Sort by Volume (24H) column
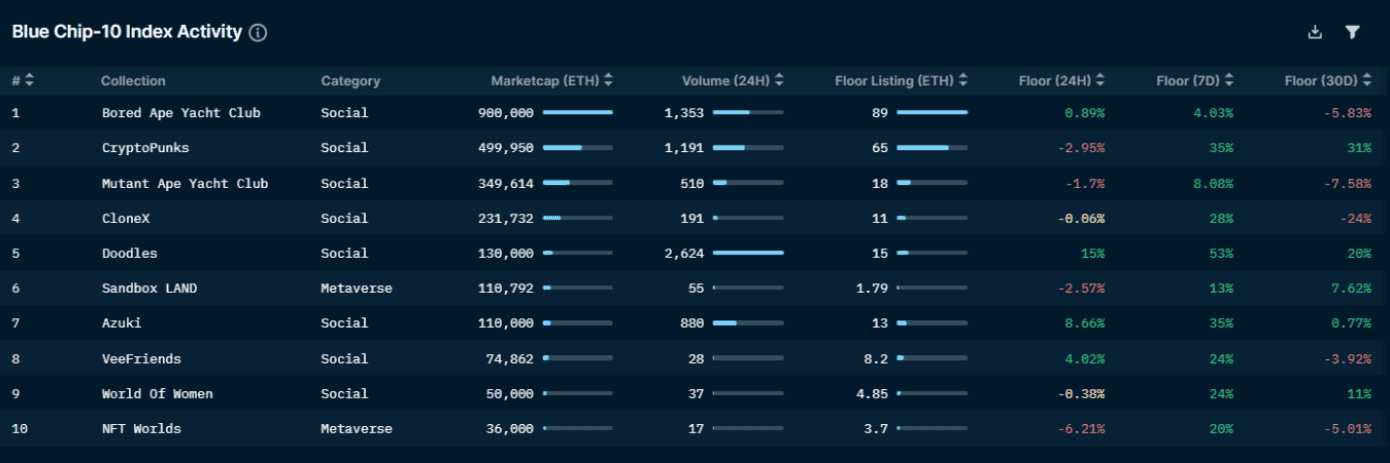Screen dimensions: 1390x463 pos(779,81)
